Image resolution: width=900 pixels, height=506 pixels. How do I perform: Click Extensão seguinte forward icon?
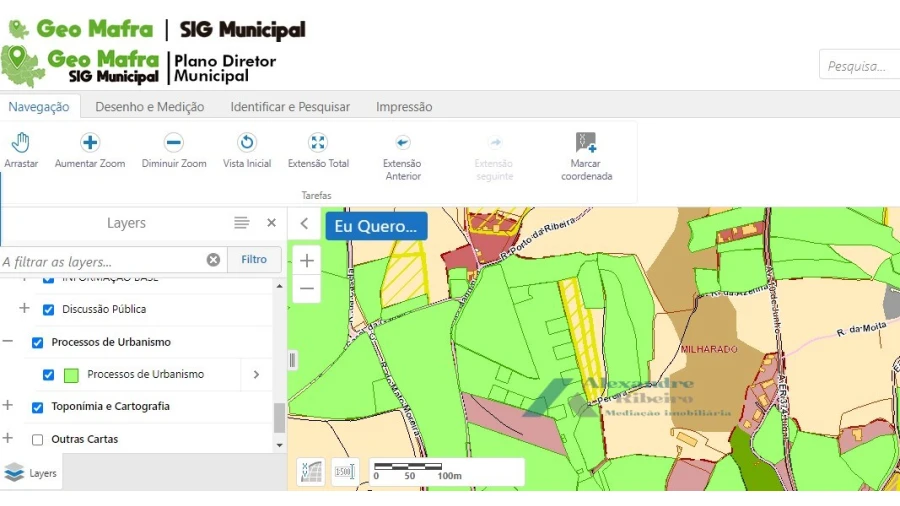pyautogui.click(x=494, y=142)
